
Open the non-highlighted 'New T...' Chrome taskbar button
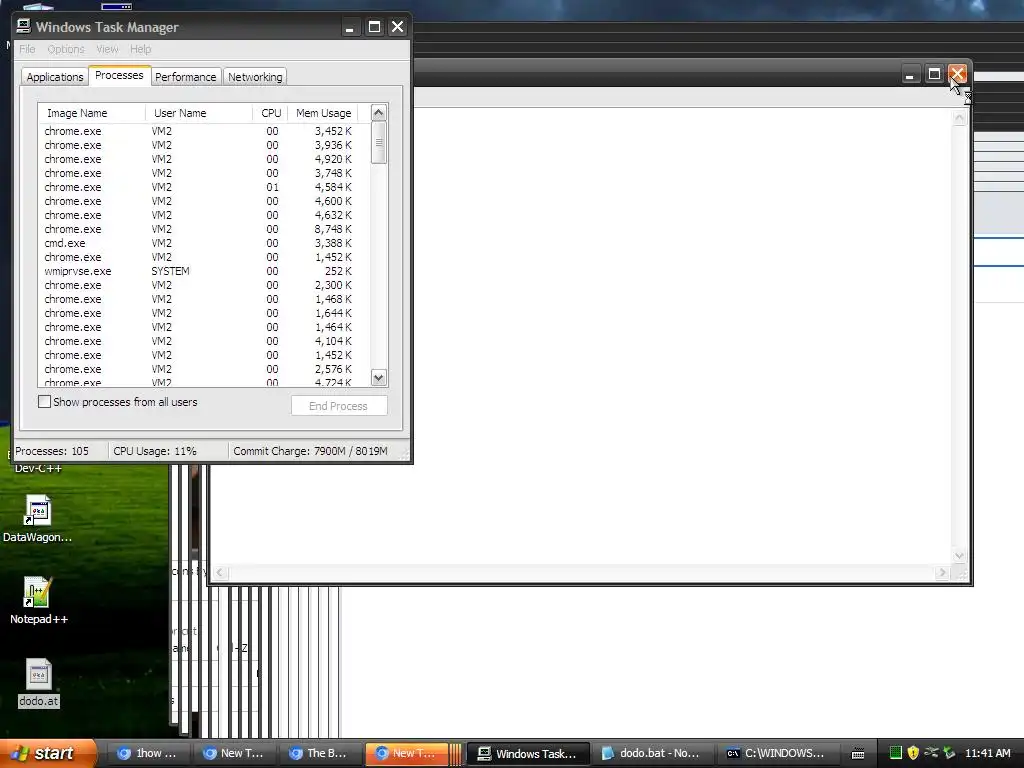pyautogui.click(x=232, y=753)
